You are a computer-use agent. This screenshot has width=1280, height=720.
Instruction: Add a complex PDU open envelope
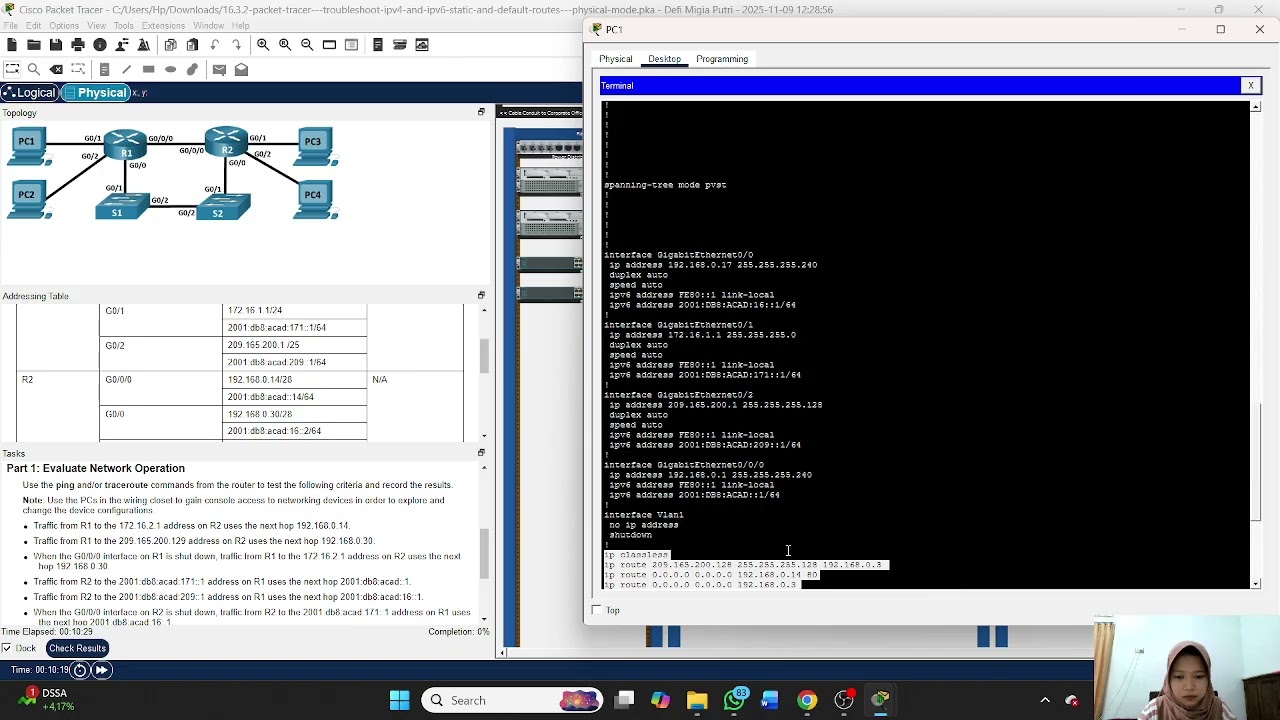(x=241, y=69)
